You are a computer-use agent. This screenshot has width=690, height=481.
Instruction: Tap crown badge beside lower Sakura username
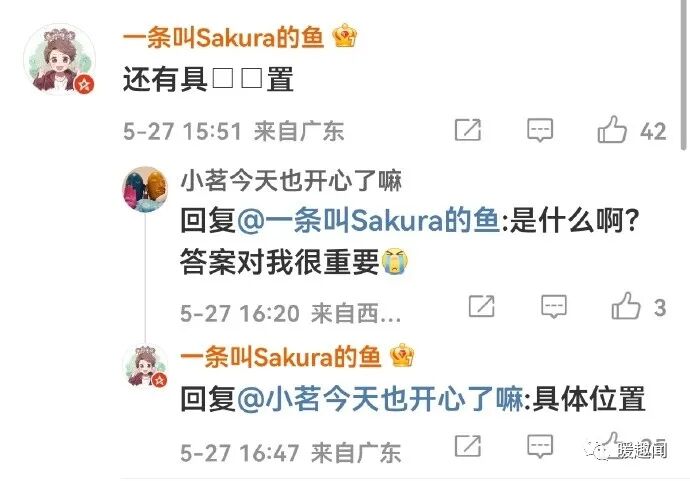tap(402, 355)
